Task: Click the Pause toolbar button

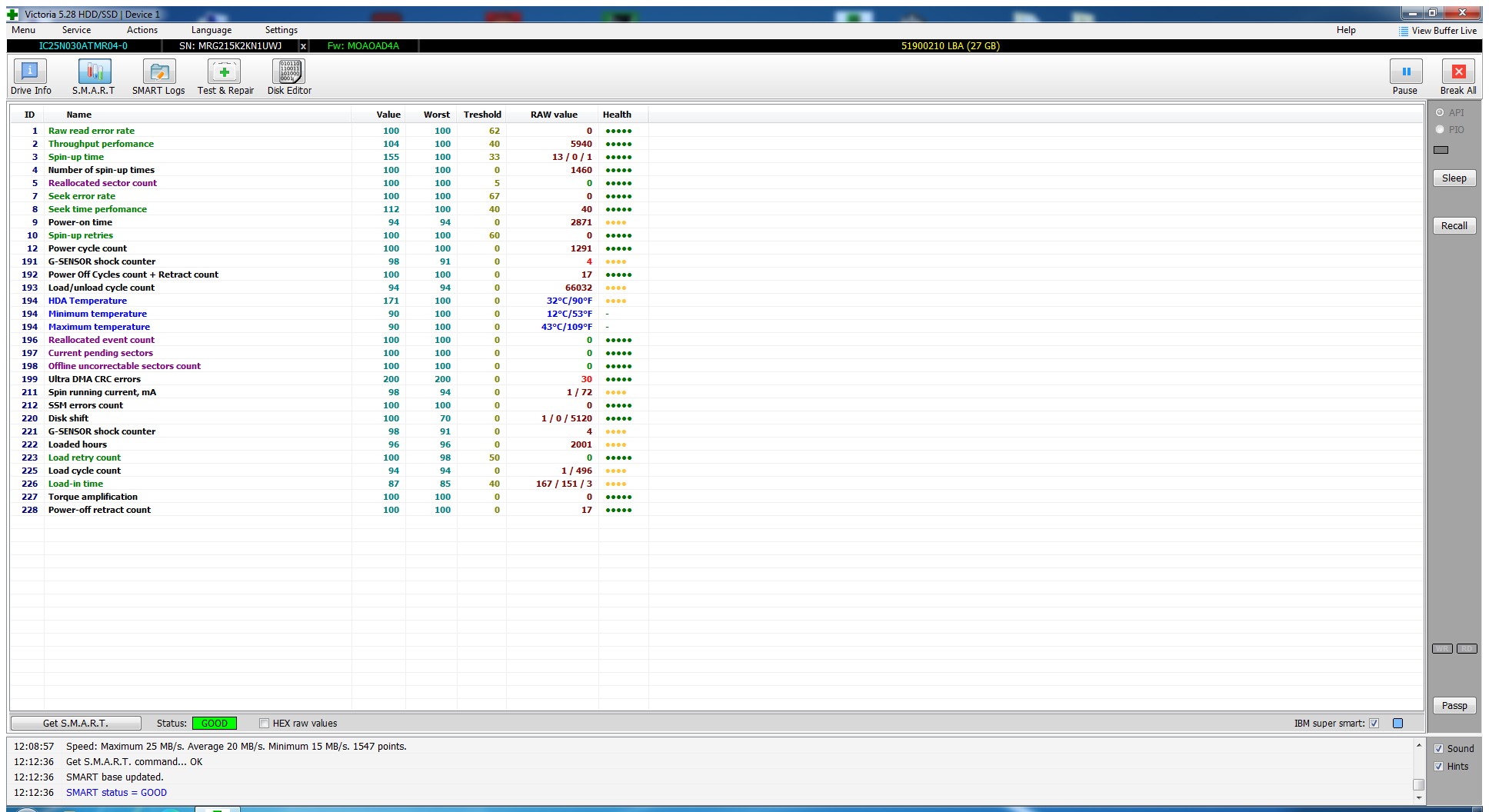Action: (x=1405, y=77)
